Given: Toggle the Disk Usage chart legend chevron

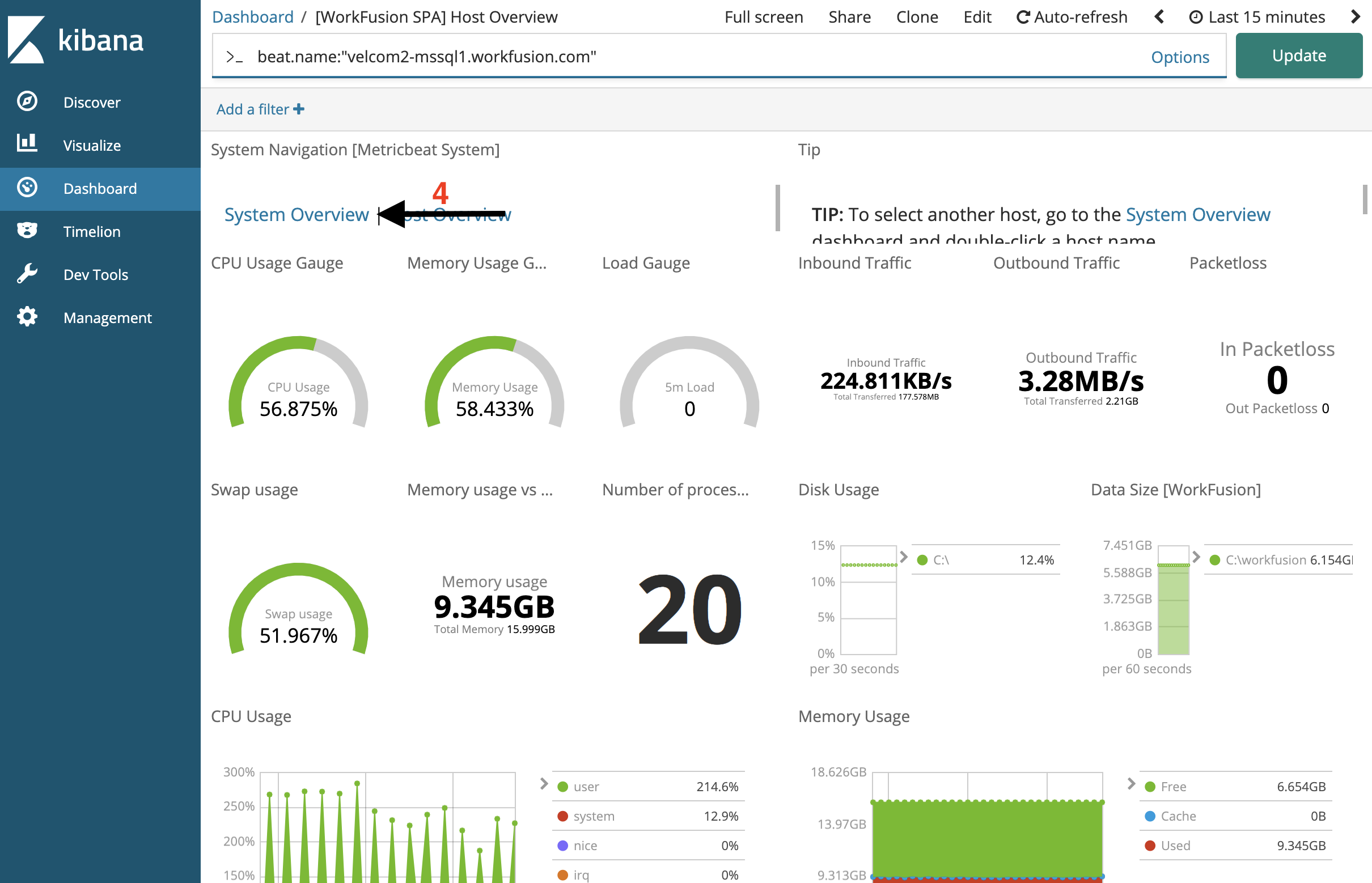Looking at the screenshot, I should [903, 557].
